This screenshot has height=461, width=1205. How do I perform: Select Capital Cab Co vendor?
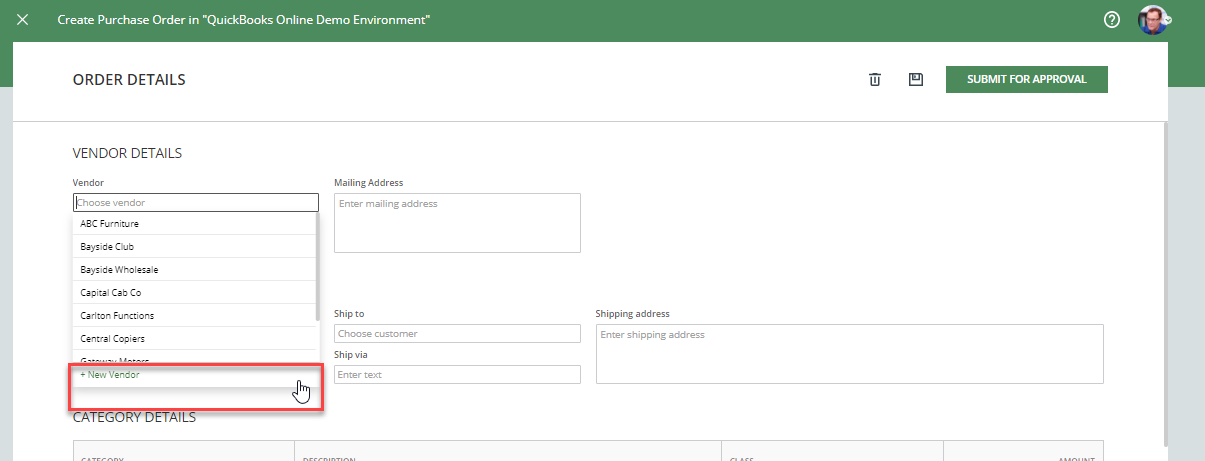[x=195, y=293]
